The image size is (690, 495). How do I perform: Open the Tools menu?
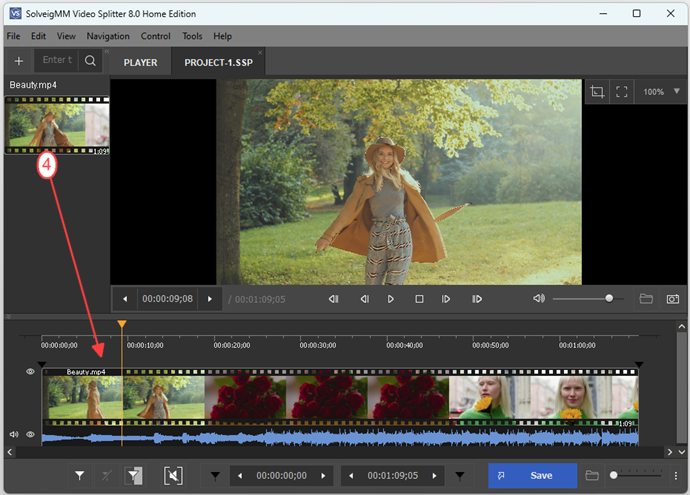pos(192,36)
